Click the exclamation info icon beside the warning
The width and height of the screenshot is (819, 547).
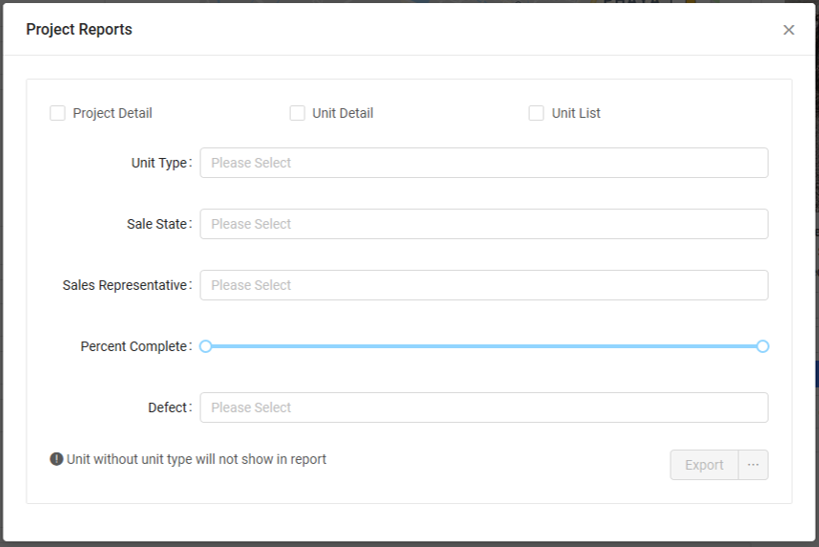pyautogui.click(x=57, y=459)
